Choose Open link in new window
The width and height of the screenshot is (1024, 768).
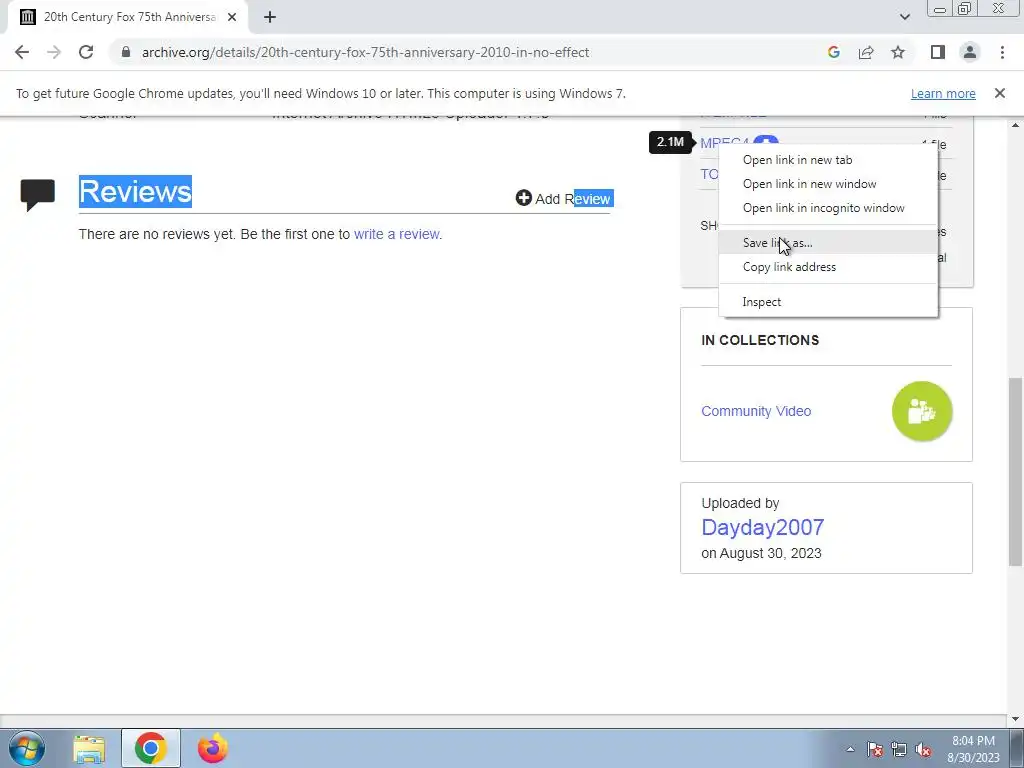828,184
